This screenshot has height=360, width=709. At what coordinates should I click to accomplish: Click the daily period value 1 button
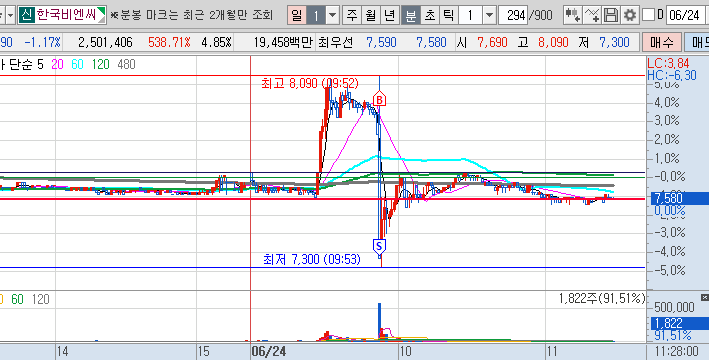pos(316,16)
